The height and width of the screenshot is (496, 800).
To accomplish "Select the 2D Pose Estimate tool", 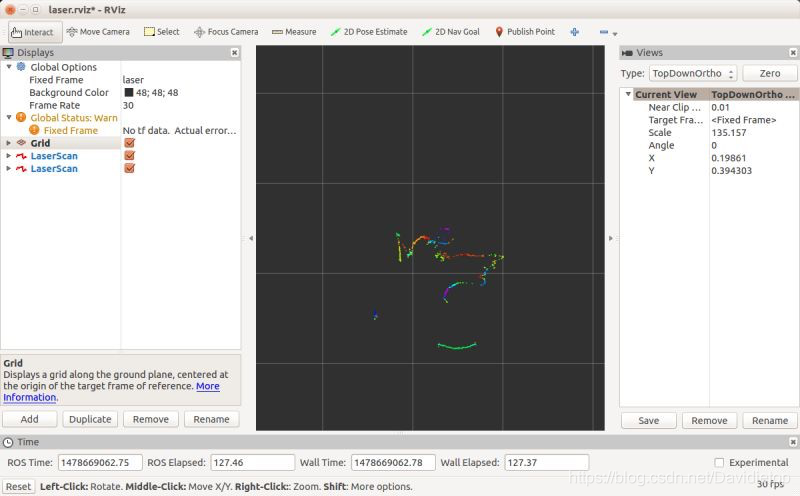I will pyautogui.click(x=369, y=32).
